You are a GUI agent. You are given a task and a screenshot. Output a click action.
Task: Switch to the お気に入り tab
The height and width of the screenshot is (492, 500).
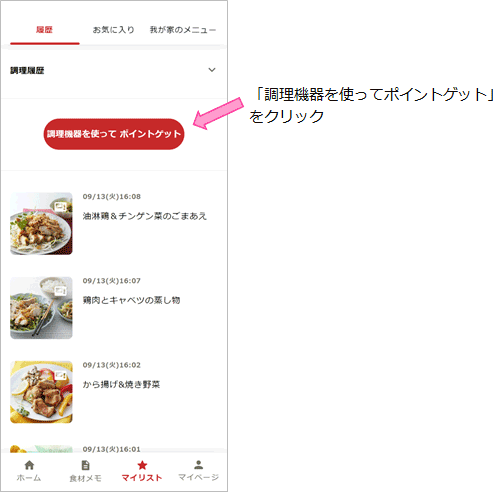(113, 30)
